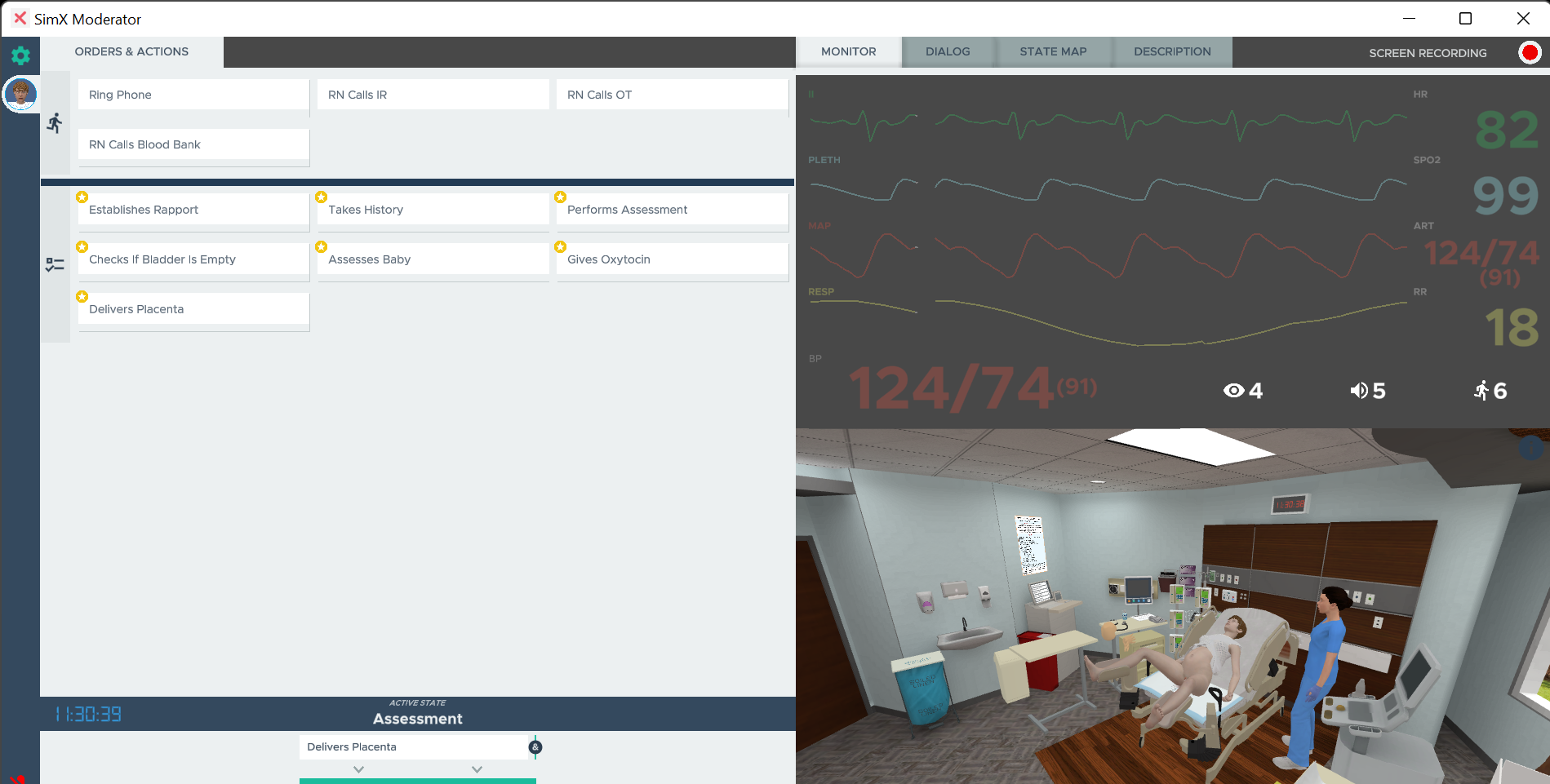Click the checklist icon beside critical actions

(x=55, y=264)
